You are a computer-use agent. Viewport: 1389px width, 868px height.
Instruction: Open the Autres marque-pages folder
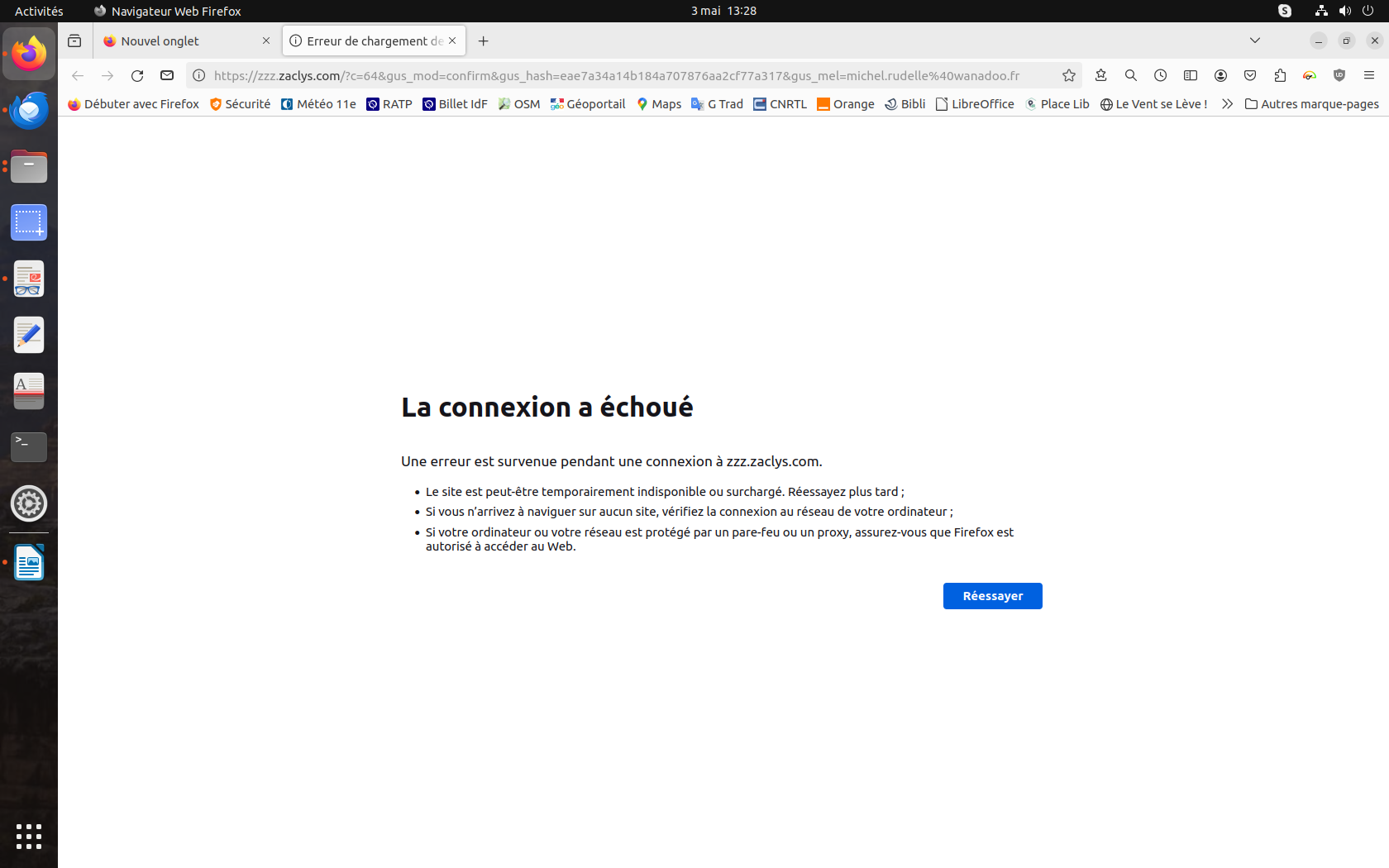tap(1311, 104)
